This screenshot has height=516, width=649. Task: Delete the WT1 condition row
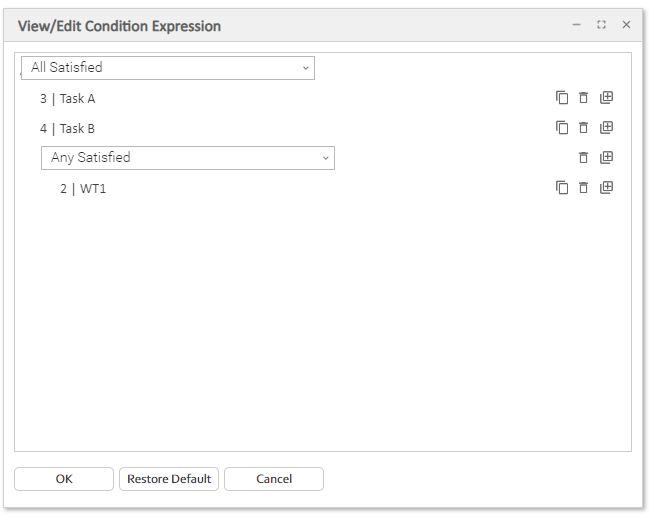click(584, 188)
